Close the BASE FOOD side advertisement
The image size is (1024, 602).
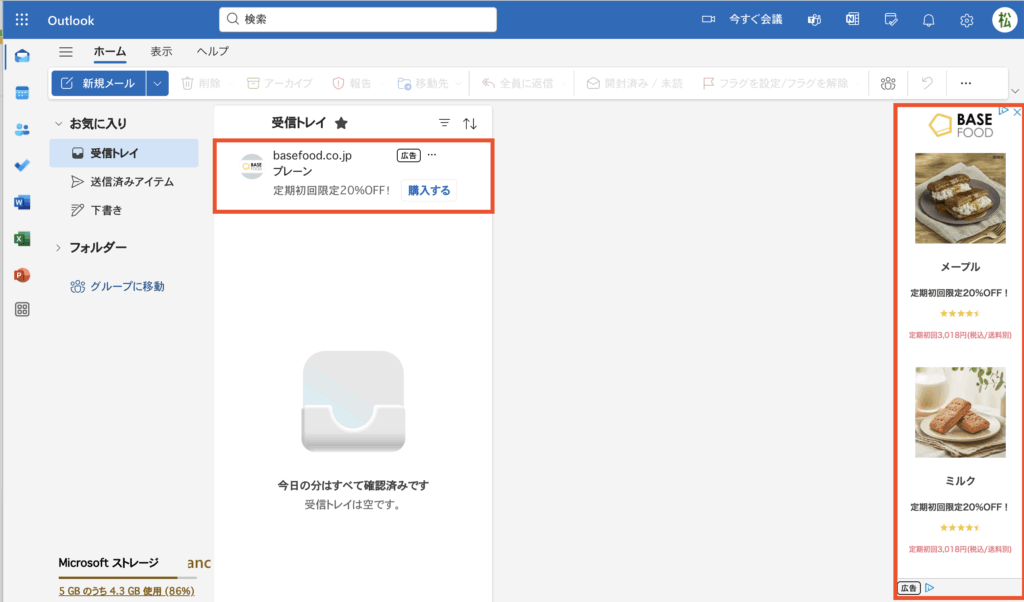coord(1017,112)
